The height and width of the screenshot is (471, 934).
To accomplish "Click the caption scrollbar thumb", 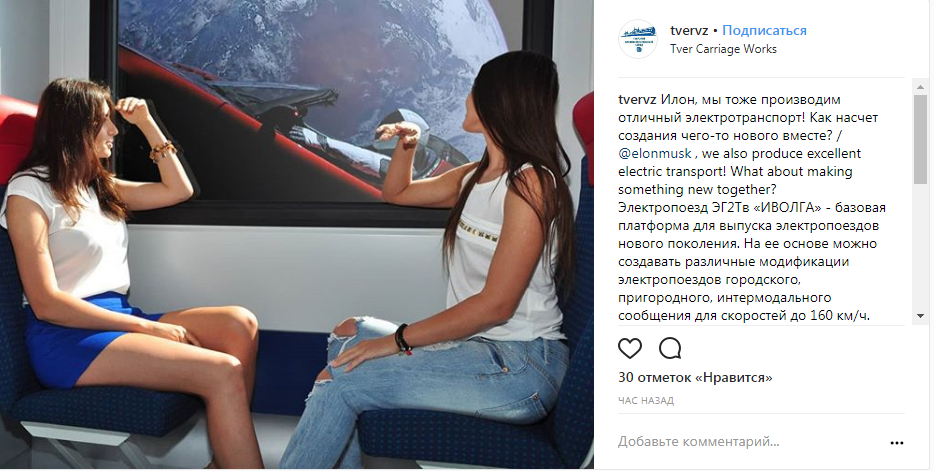I will pos(920,138).
